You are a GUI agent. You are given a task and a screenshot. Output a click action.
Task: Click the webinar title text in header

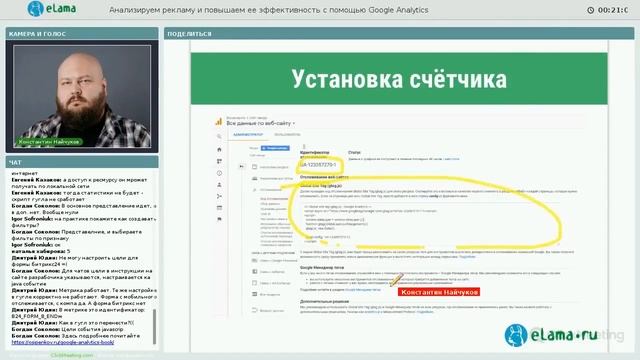[x=269, y=10]
